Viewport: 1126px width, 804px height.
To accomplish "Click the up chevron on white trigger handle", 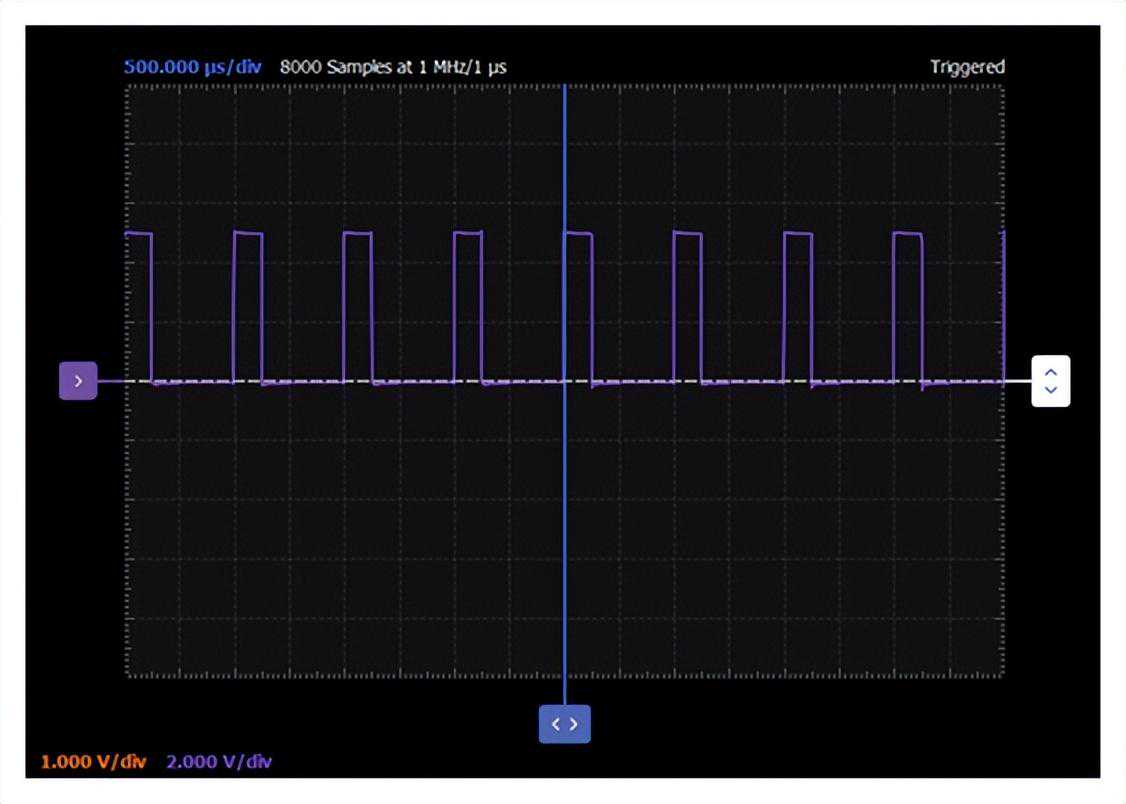I will [x=1050, y=372].
